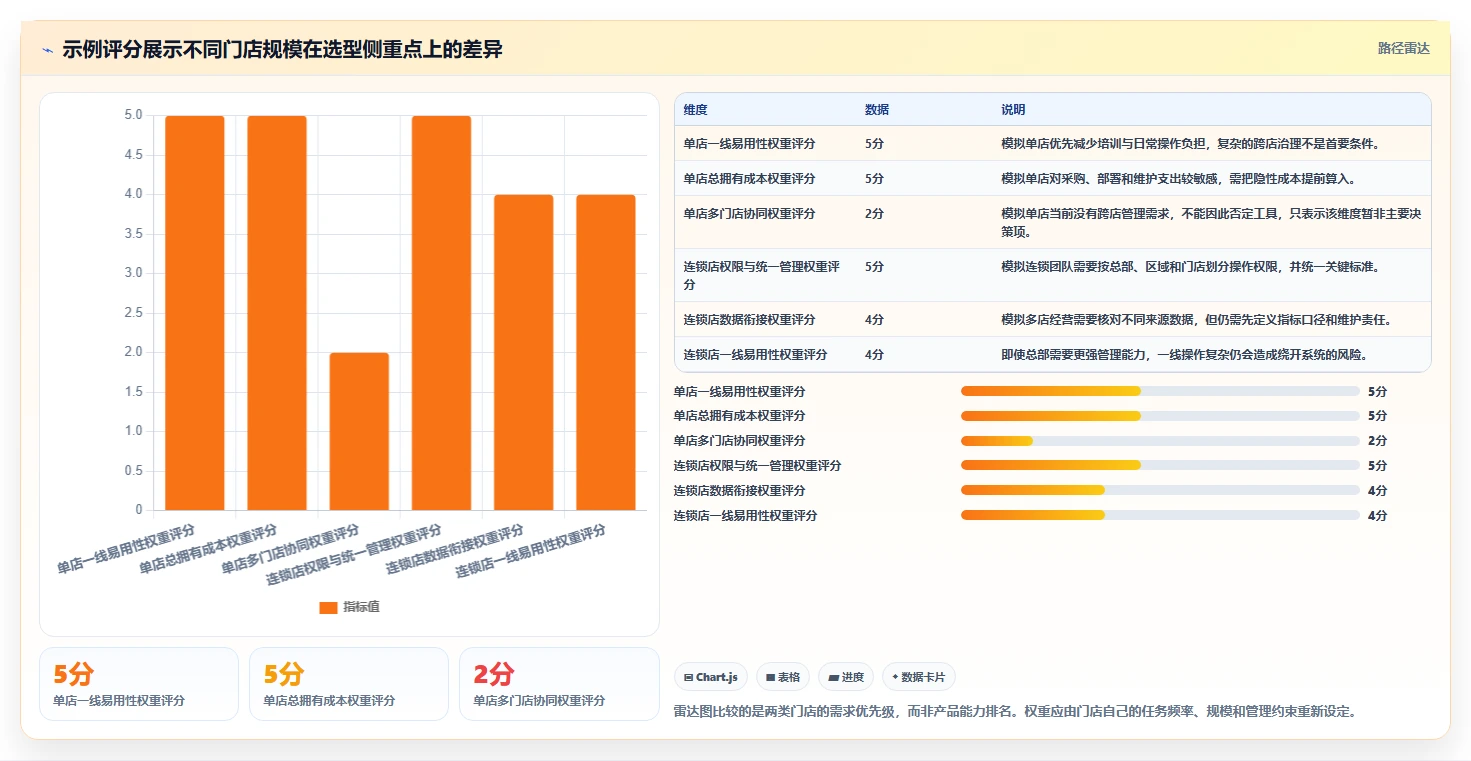Click x-axis label 单店一线易用性权重评分
Image resolution: width=1471 pixels, height=761 pixels.
tap(126, 548)
